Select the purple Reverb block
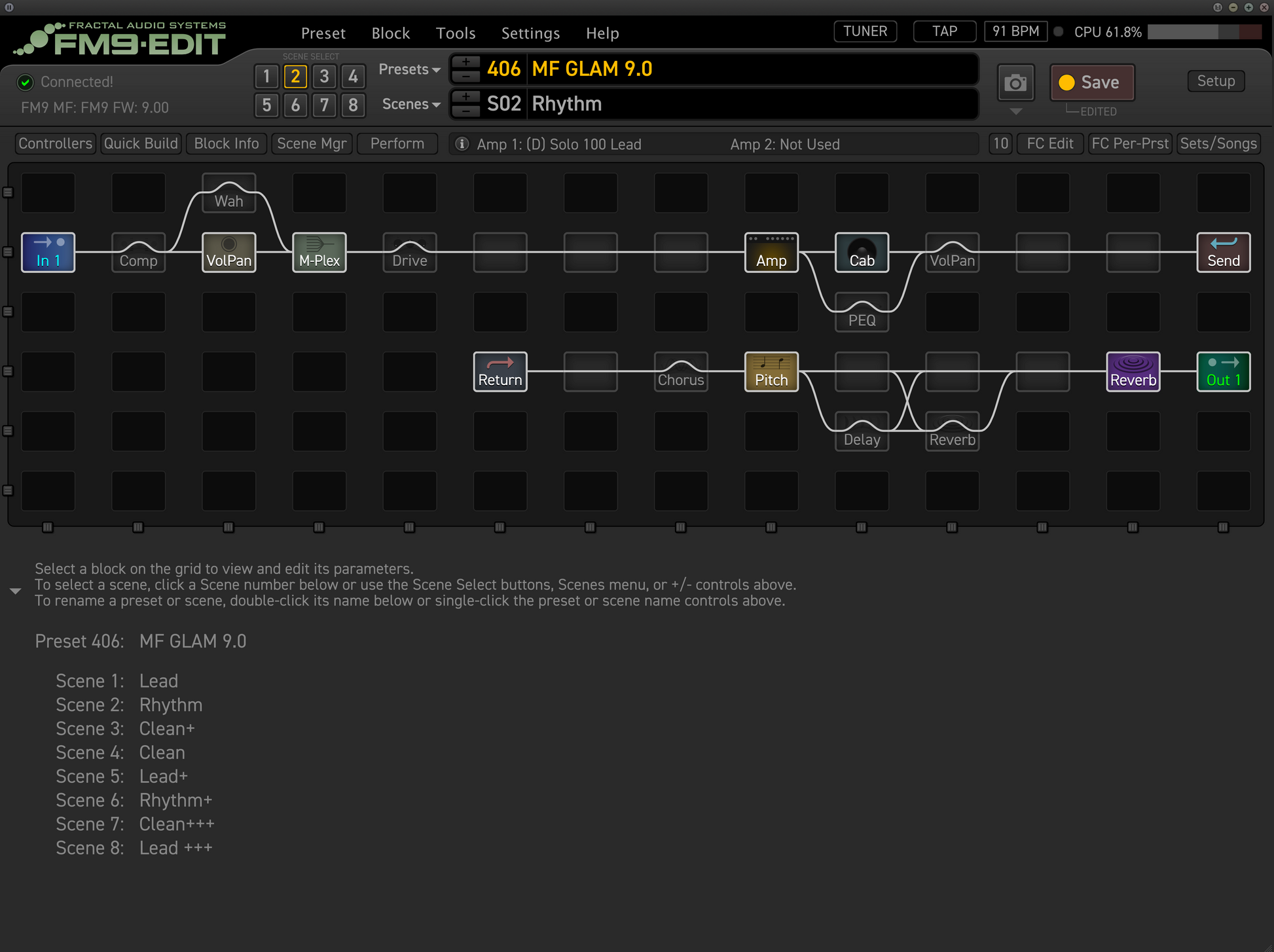This screenshot has width=1274, height=952. pos(1133,372)
